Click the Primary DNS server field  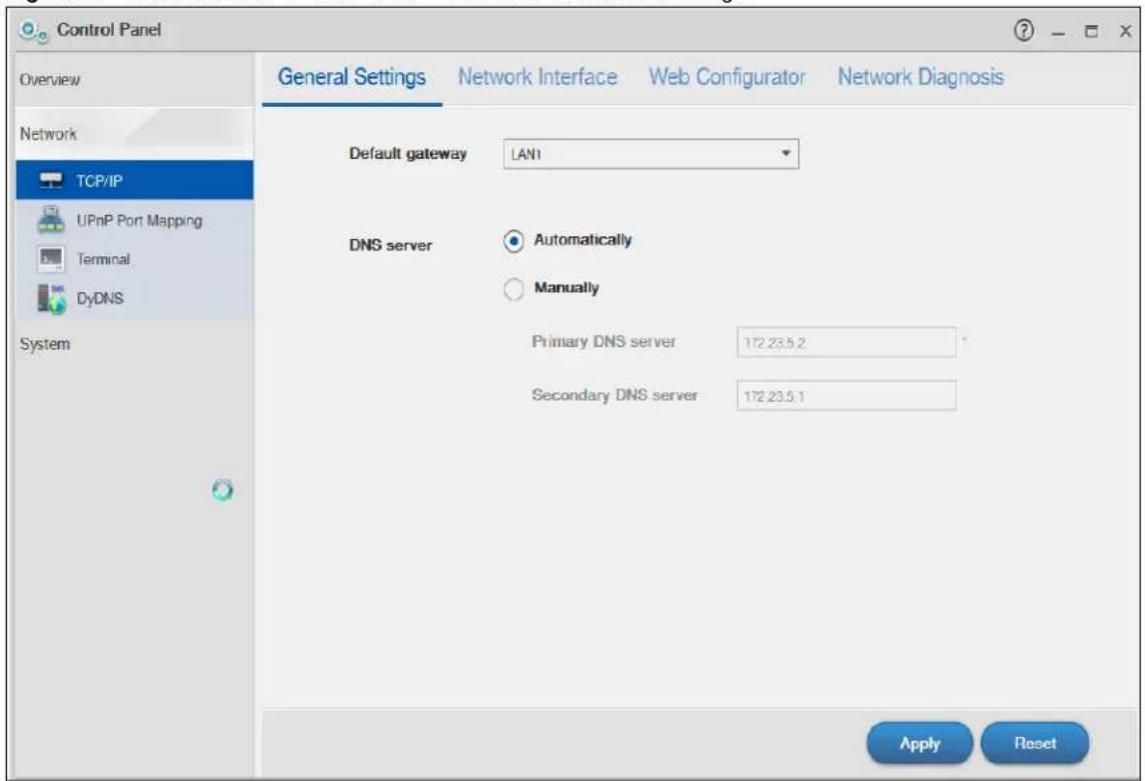[x=846, y=342]
